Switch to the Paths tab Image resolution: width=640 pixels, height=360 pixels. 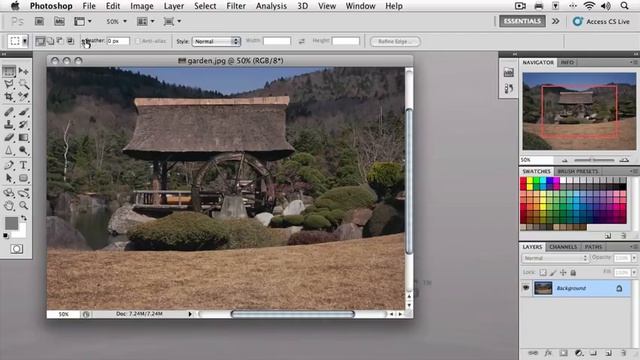(x=593, y=247)
